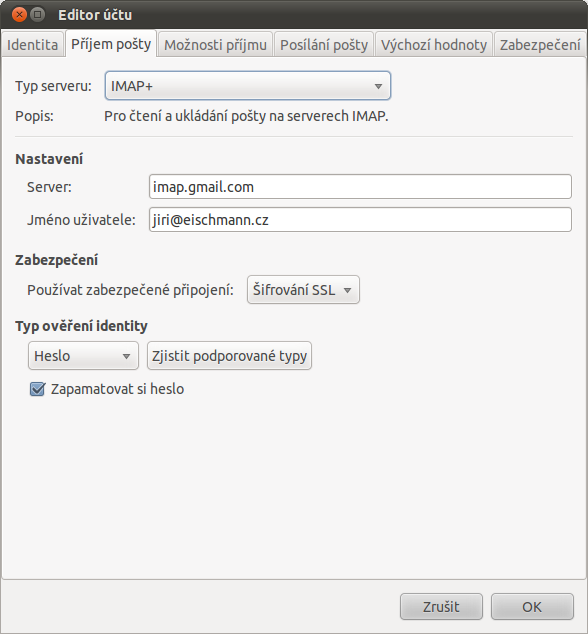
Task: Go to the Zabezpečení tab
Action: click(x=540, y=44)
